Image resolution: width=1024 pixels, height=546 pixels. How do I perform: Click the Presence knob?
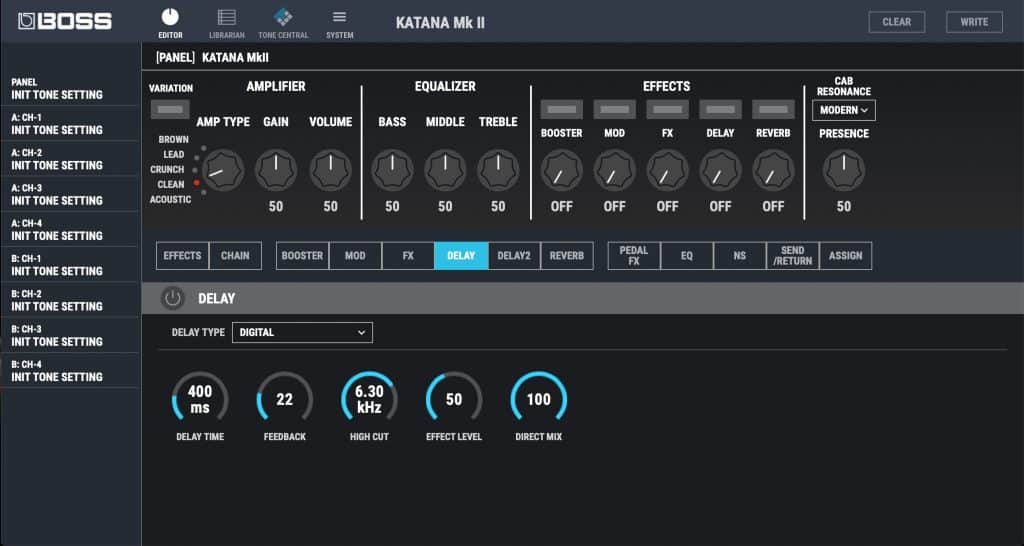(844, 170)
